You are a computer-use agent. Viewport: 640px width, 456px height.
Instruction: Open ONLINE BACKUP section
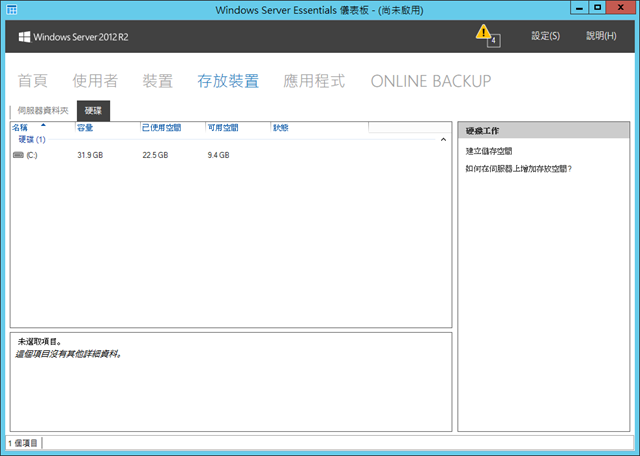431,81
